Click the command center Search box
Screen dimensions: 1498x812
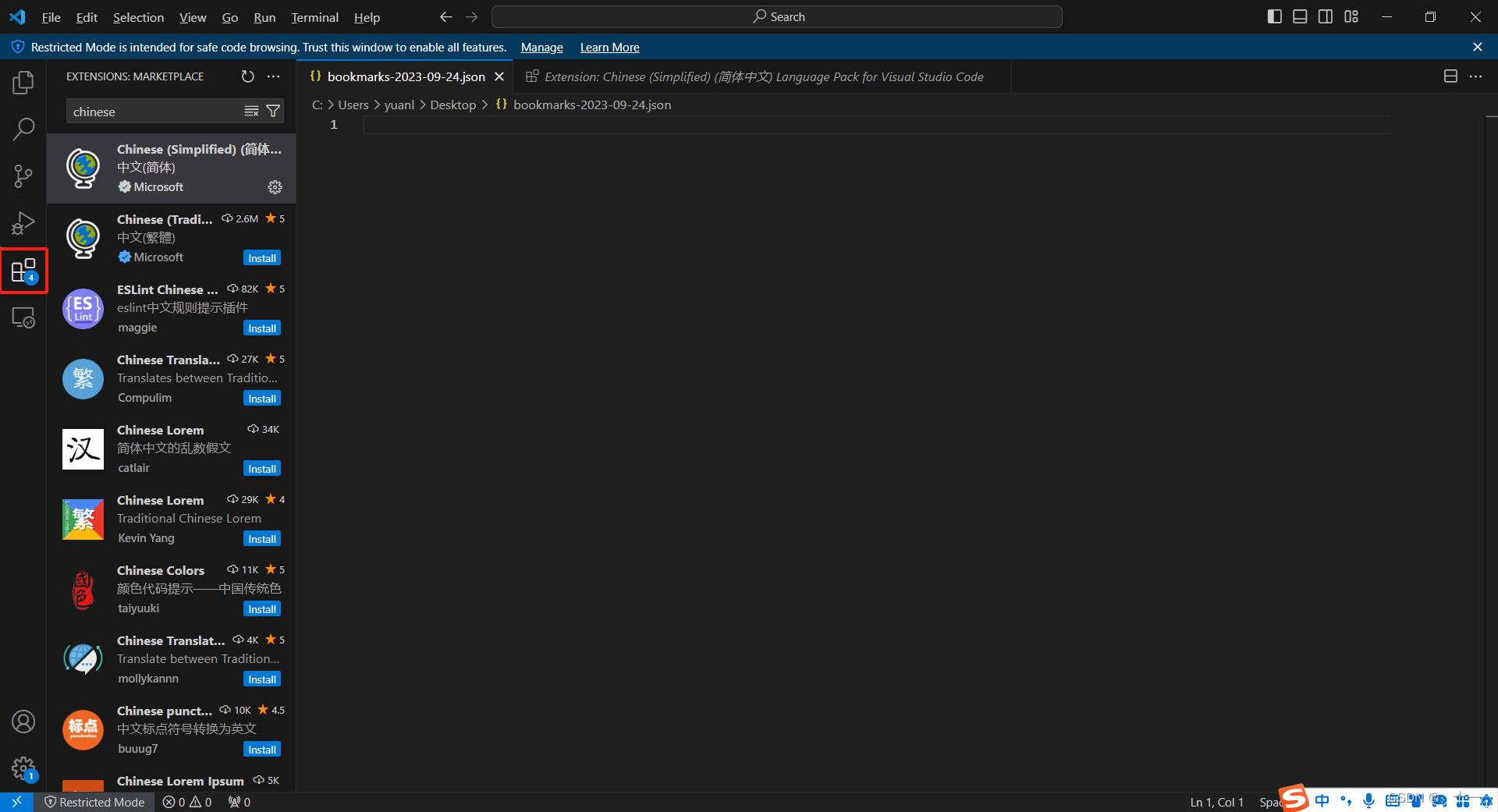pyautogui.click(x=777, y=17)
